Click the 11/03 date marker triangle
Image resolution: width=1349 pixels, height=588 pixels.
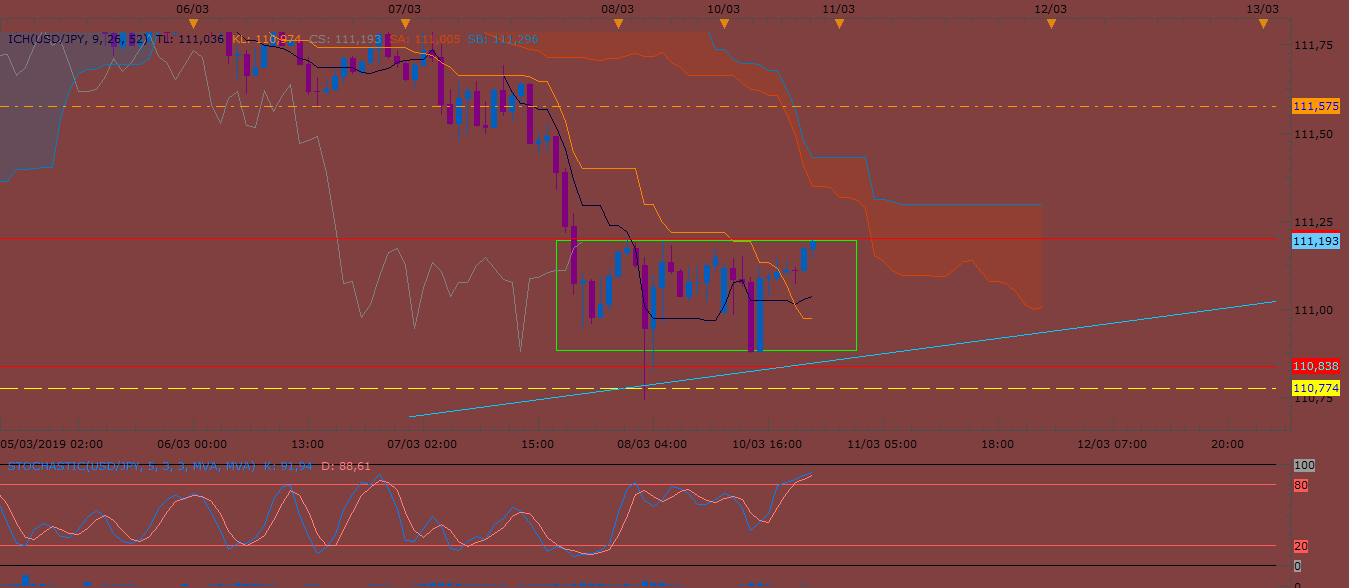840,23
